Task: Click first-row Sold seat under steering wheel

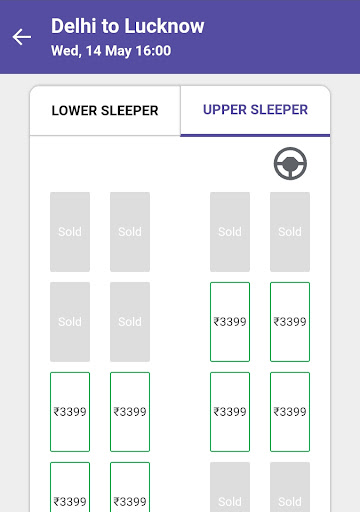Action: coord(290,232)
